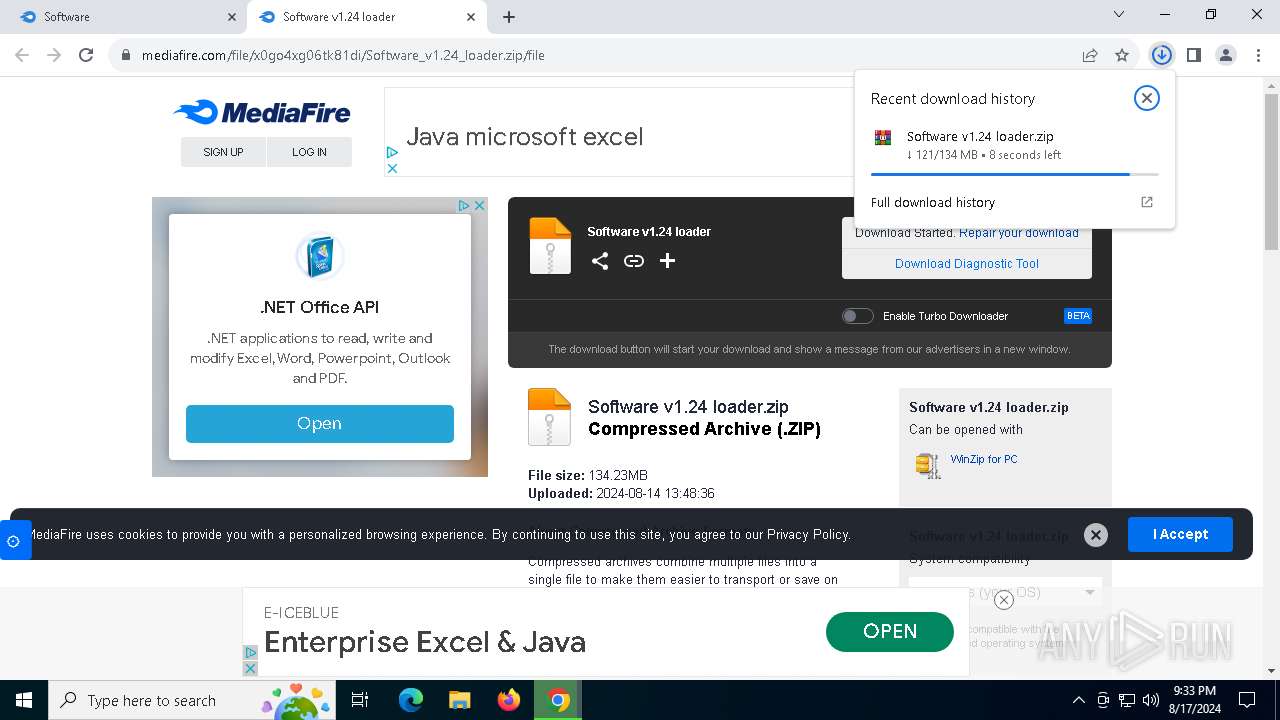Image resolution: width=1280 pixels, height=720 pixels.
Task: Click the forward navigation arrow
Action: pos(54,55)
